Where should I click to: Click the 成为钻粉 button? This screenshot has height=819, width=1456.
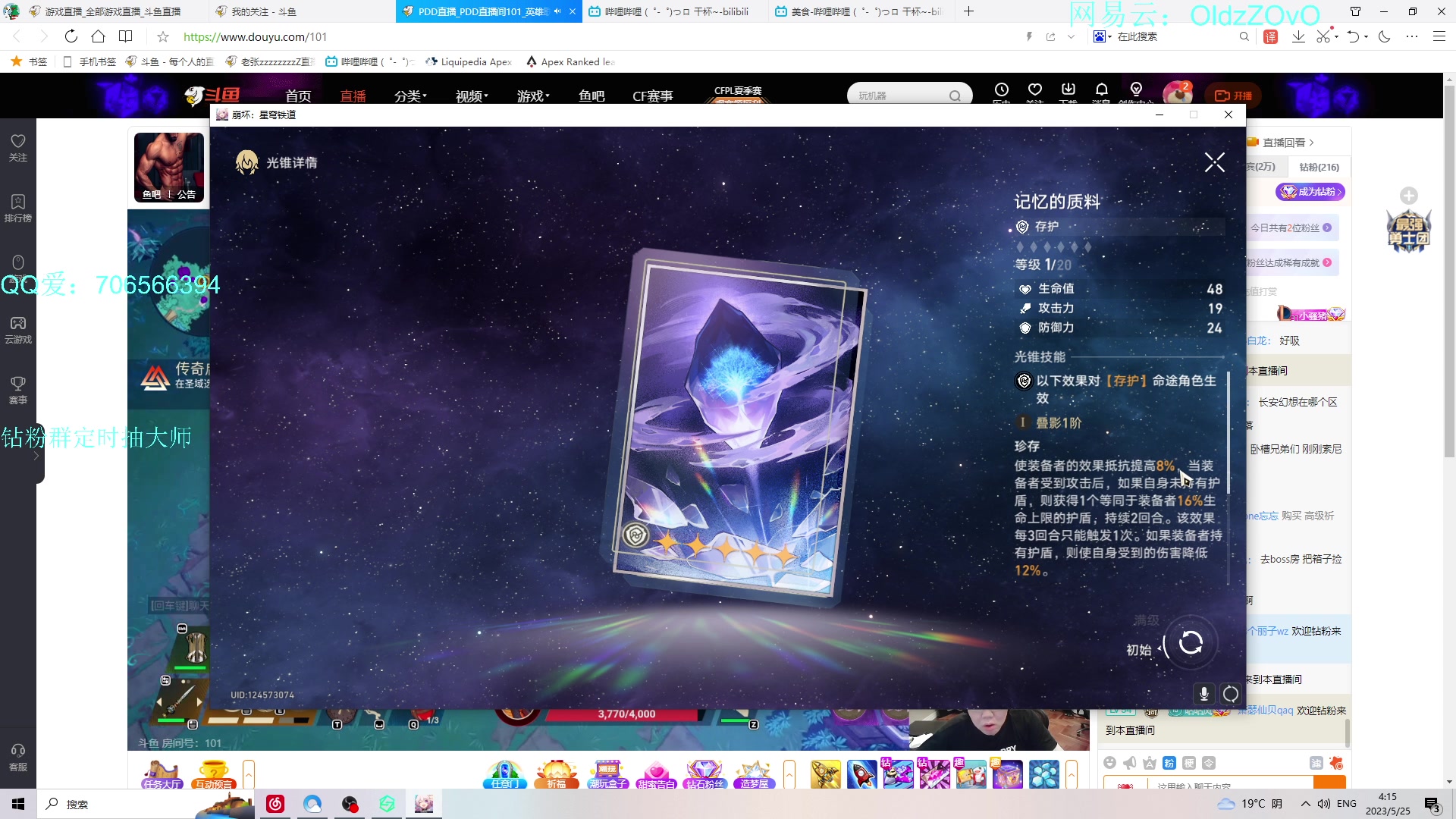1310,192
